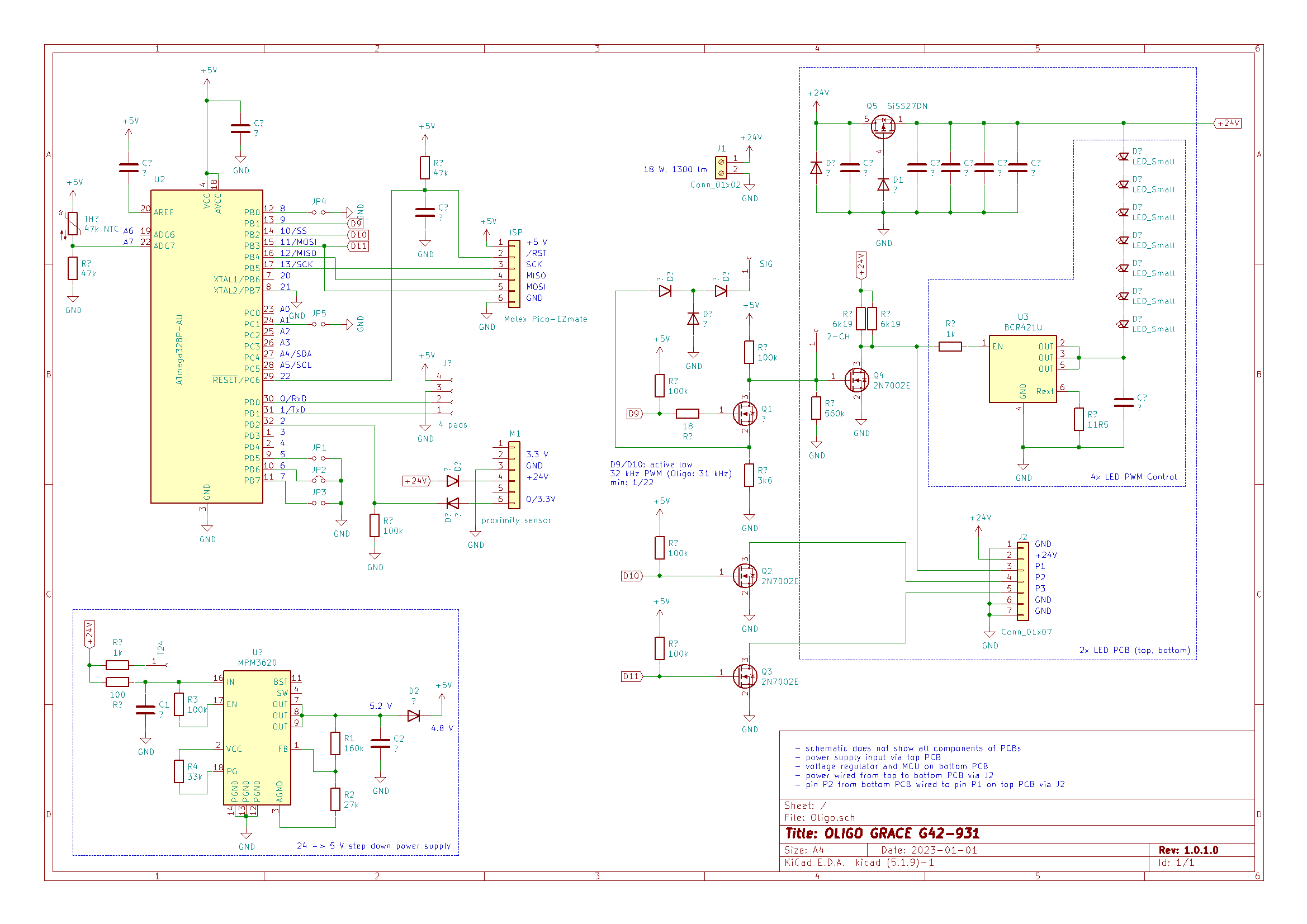Select the U3 BCR421U chip body

point(1022,368)
